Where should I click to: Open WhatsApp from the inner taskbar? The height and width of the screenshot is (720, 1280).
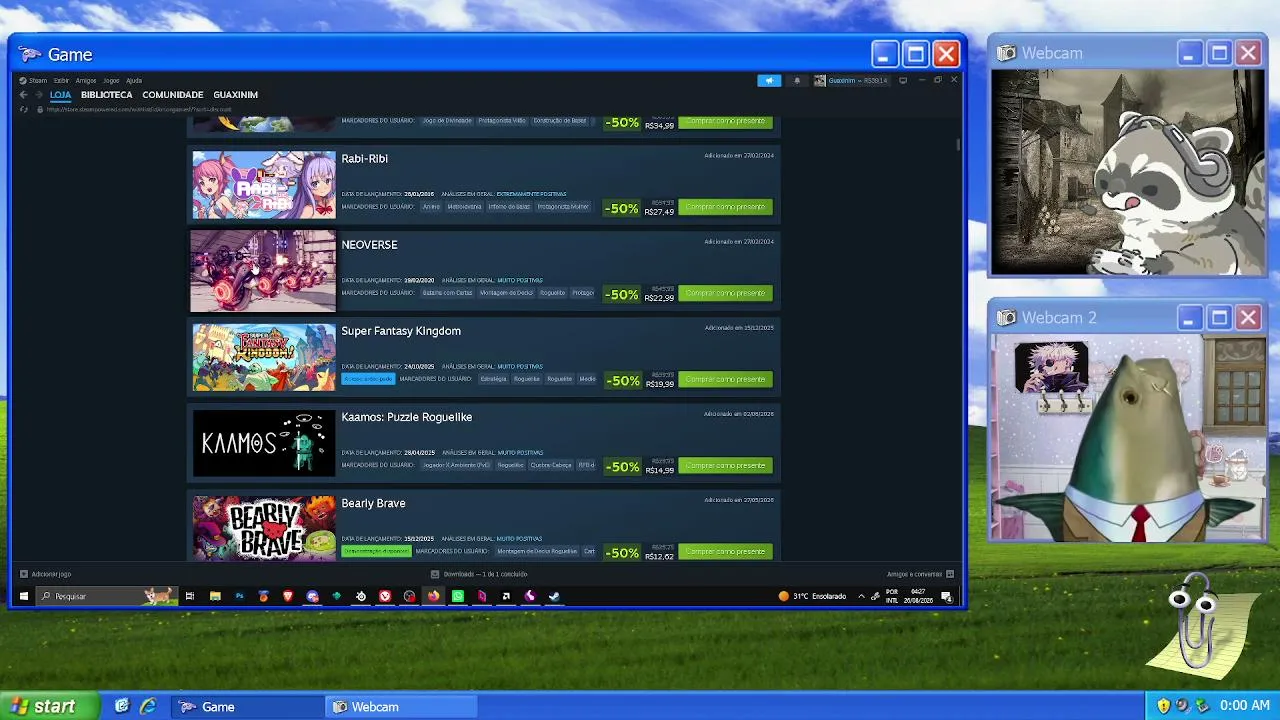[x=458, y=596]
